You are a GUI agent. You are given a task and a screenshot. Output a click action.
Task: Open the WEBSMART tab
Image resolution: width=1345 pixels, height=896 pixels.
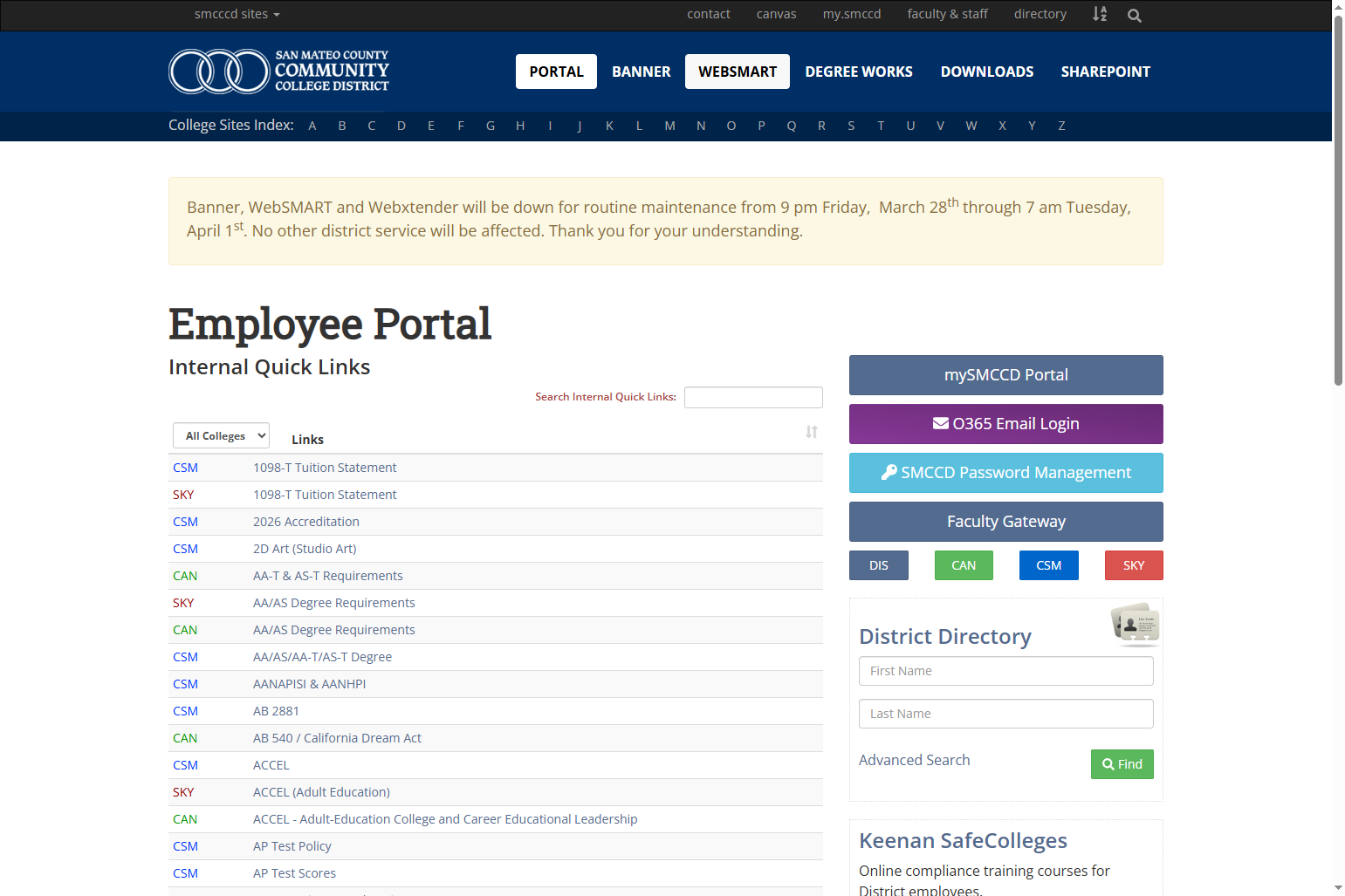click(x=738, y=72)
